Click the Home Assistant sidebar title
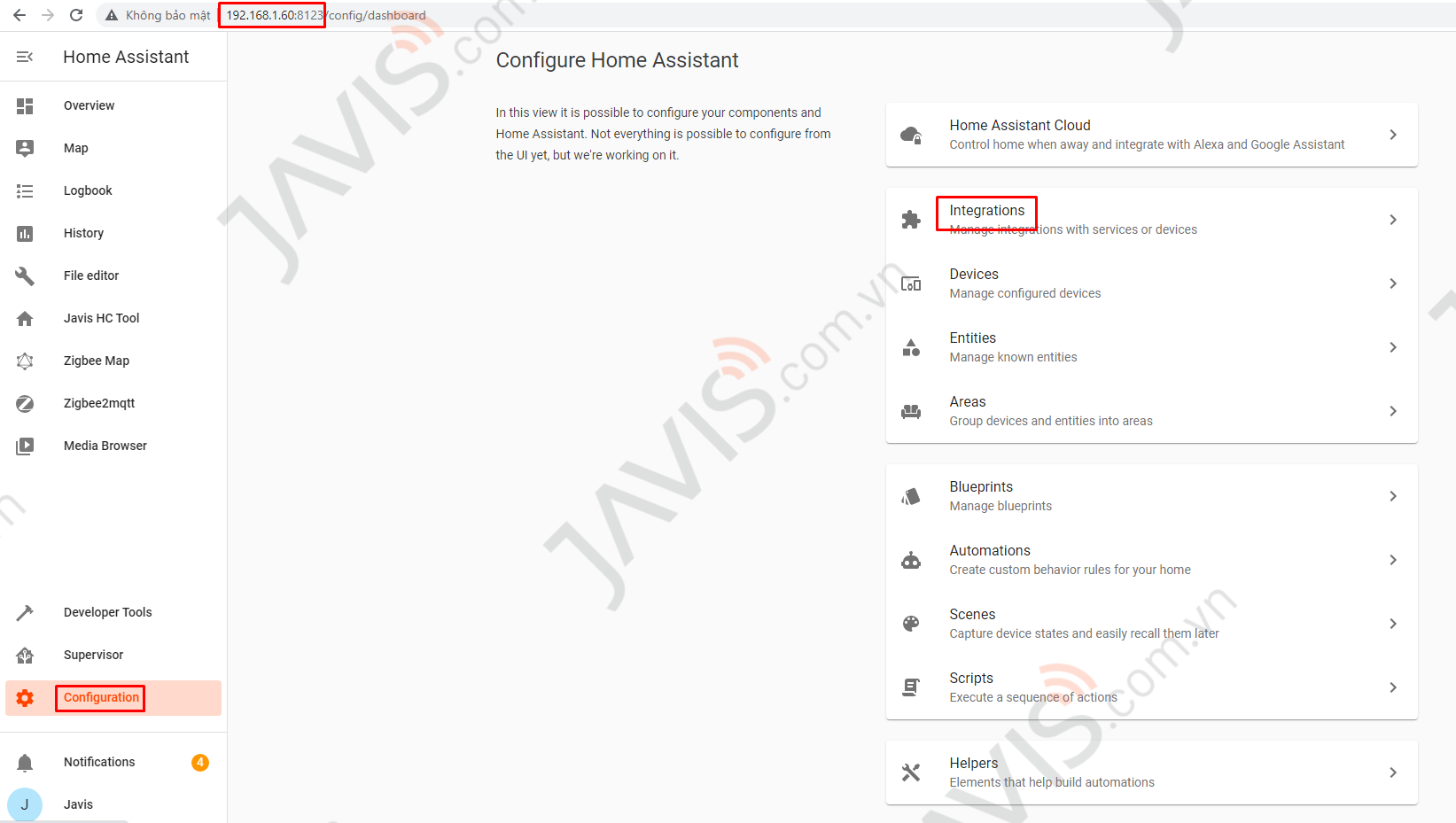The width and height of the screenshot is (1456, 823). click(x=126, y=57)
